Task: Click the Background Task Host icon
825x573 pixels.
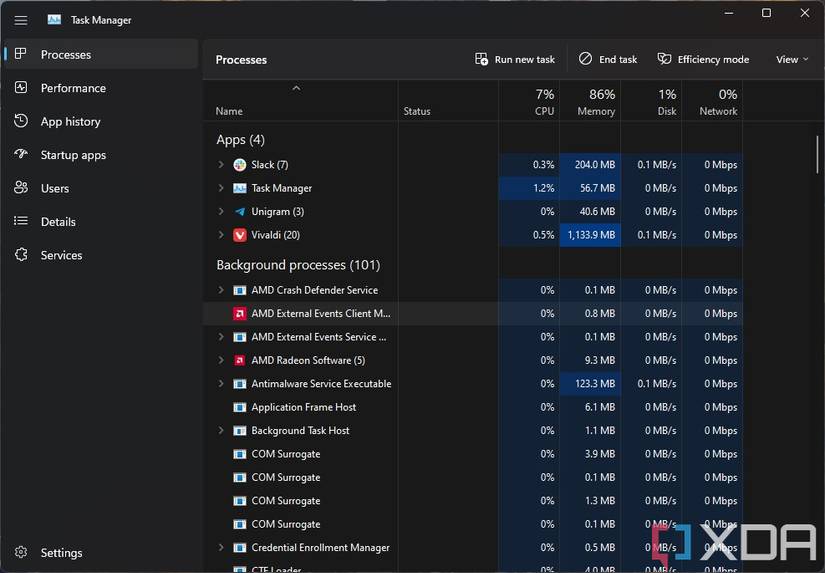Action: pos(239,430)
